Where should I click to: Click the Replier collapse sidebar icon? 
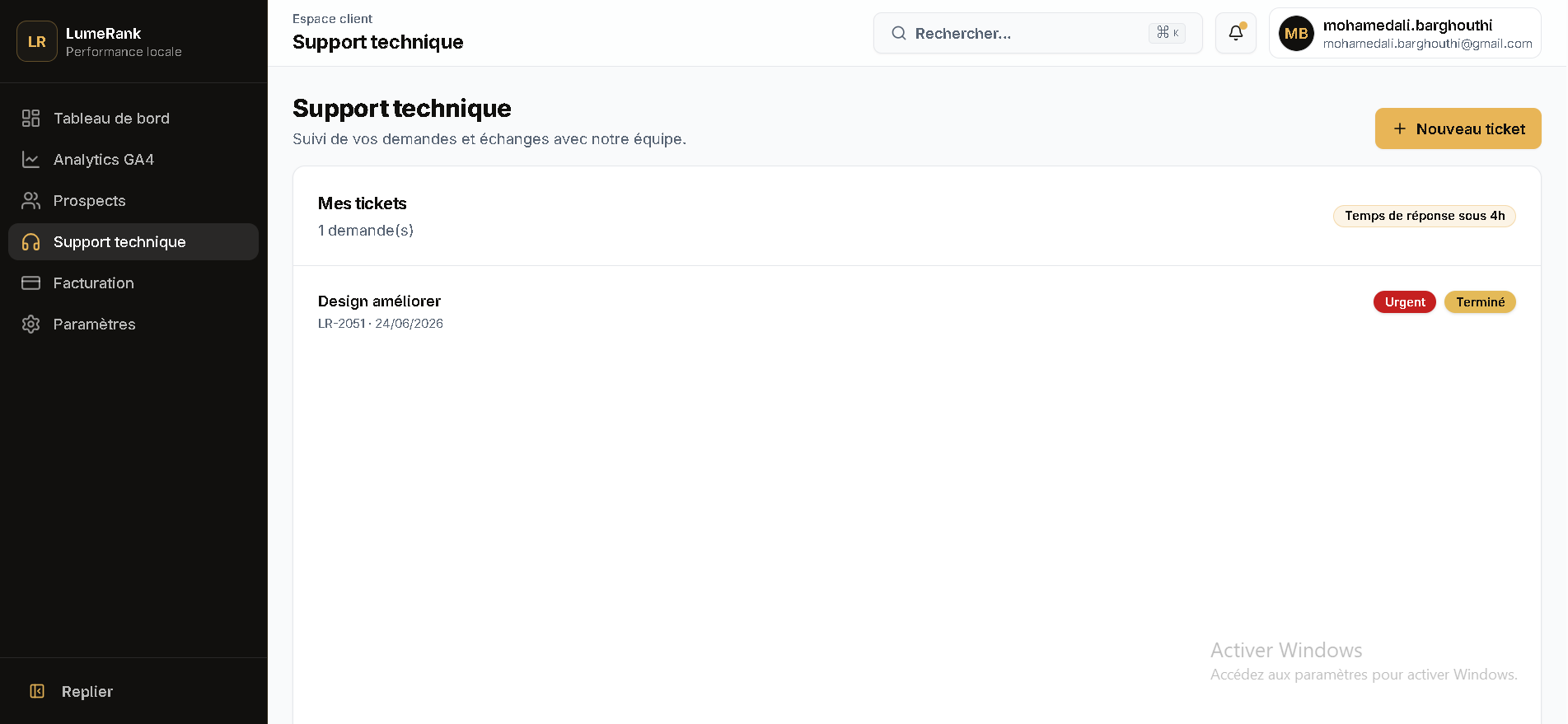click(x=37, y=691)
